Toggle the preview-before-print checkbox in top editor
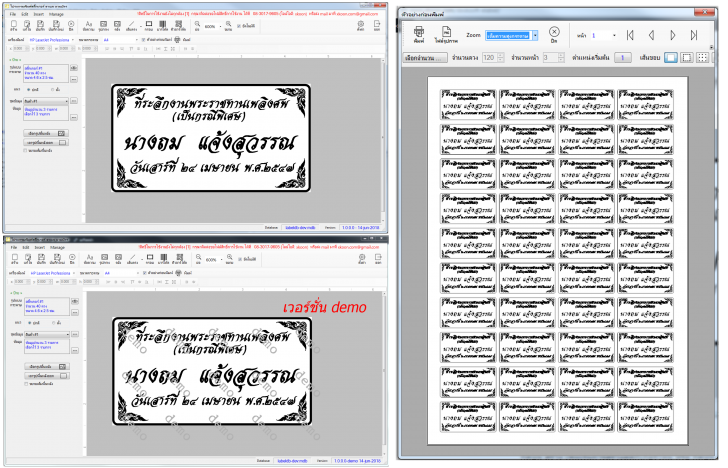Image resolution: width=728 pixels, height=468 pixels. coord(143,40)
